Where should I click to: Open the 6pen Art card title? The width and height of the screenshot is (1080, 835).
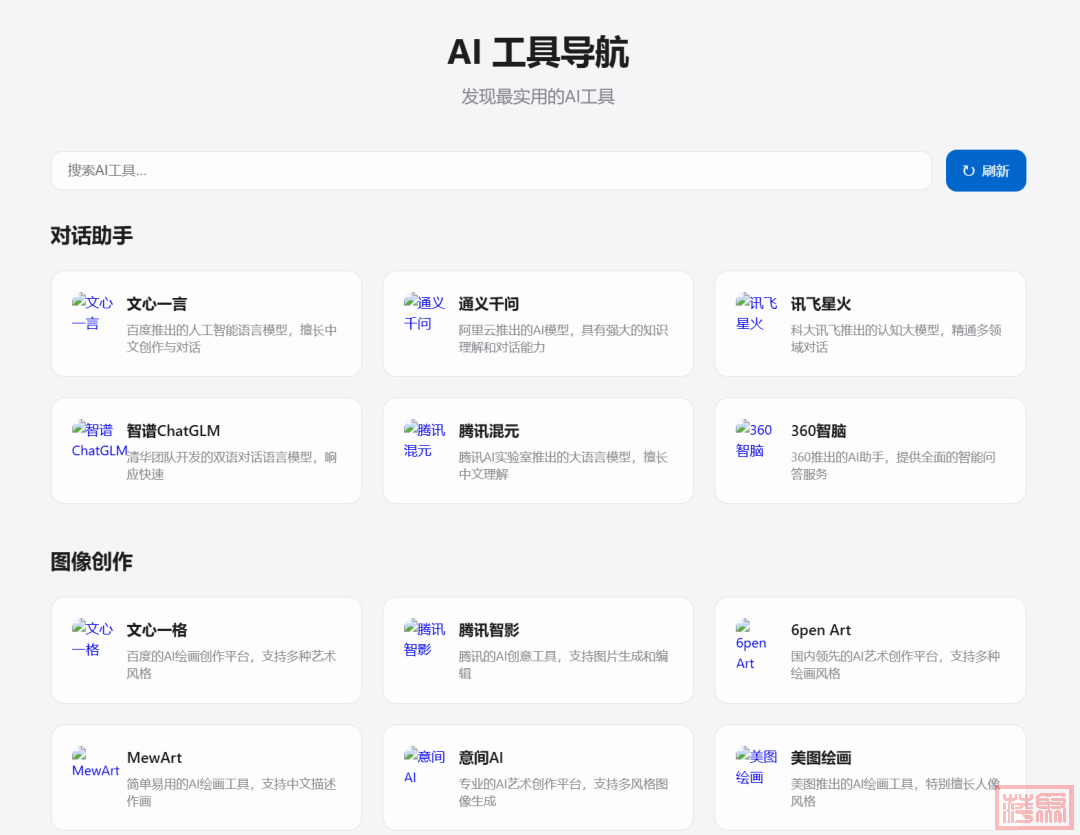click(820, 630)
